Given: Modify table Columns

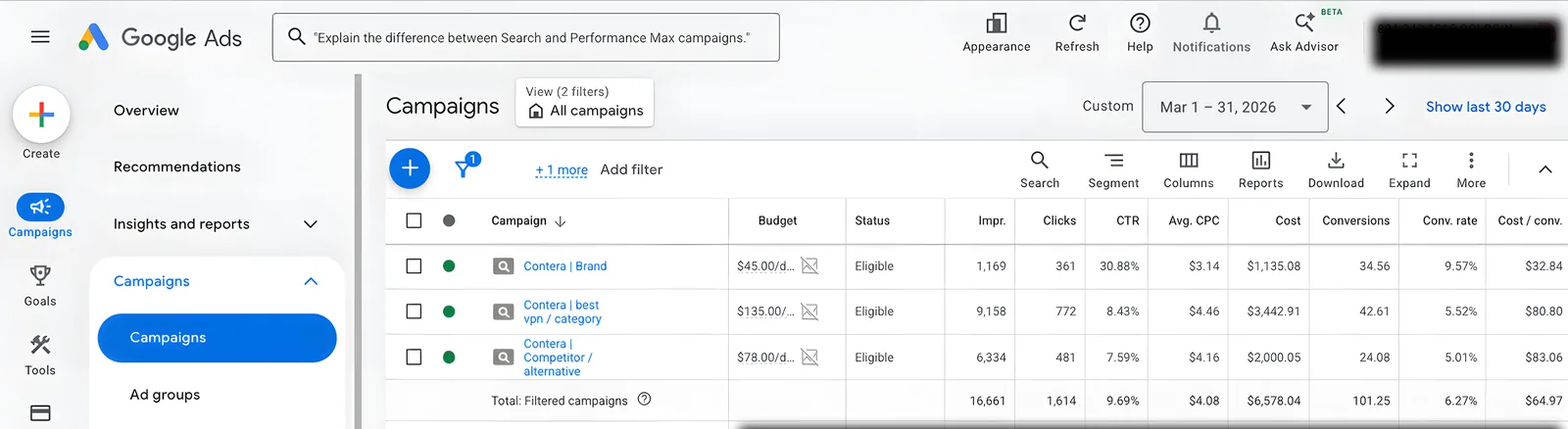Looking at the screenshot, I should [1189, 169].
